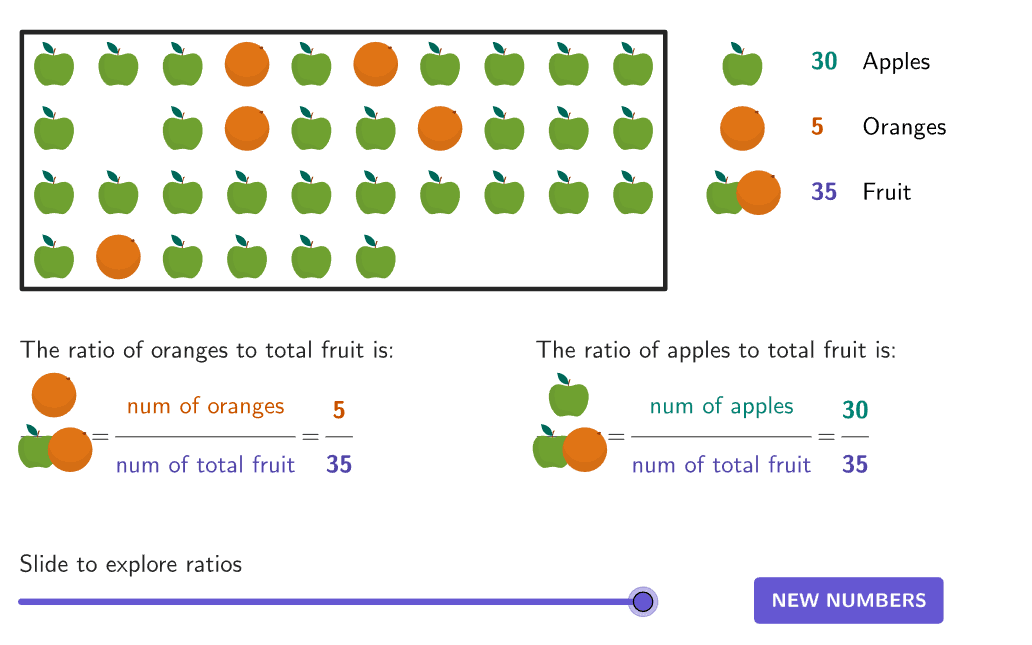The width and height of the screenshot is (1032, 645).
Task: Click the first orange in the top row
Action: (247, 64)
